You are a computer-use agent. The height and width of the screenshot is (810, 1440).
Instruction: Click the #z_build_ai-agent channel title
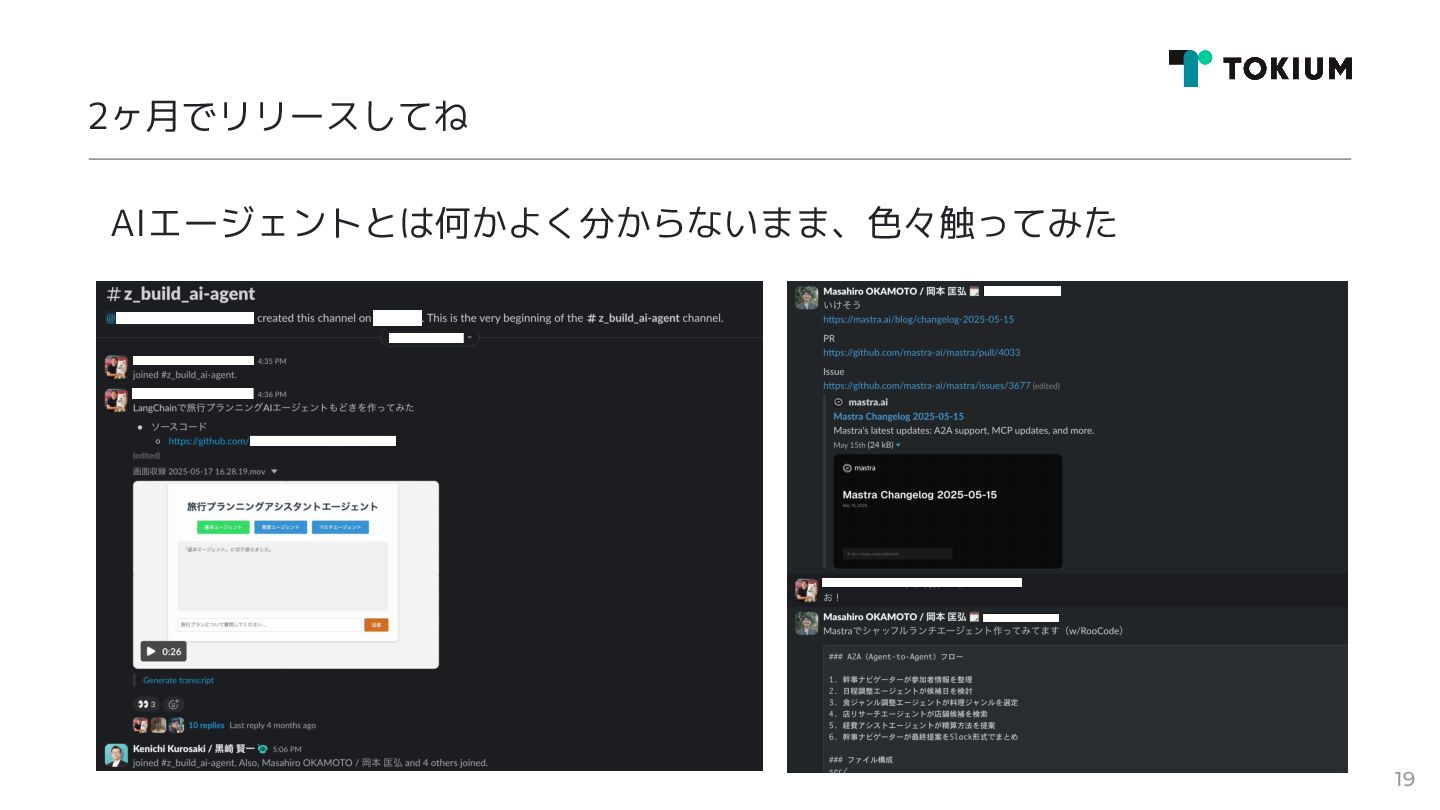tap(181, 294)
